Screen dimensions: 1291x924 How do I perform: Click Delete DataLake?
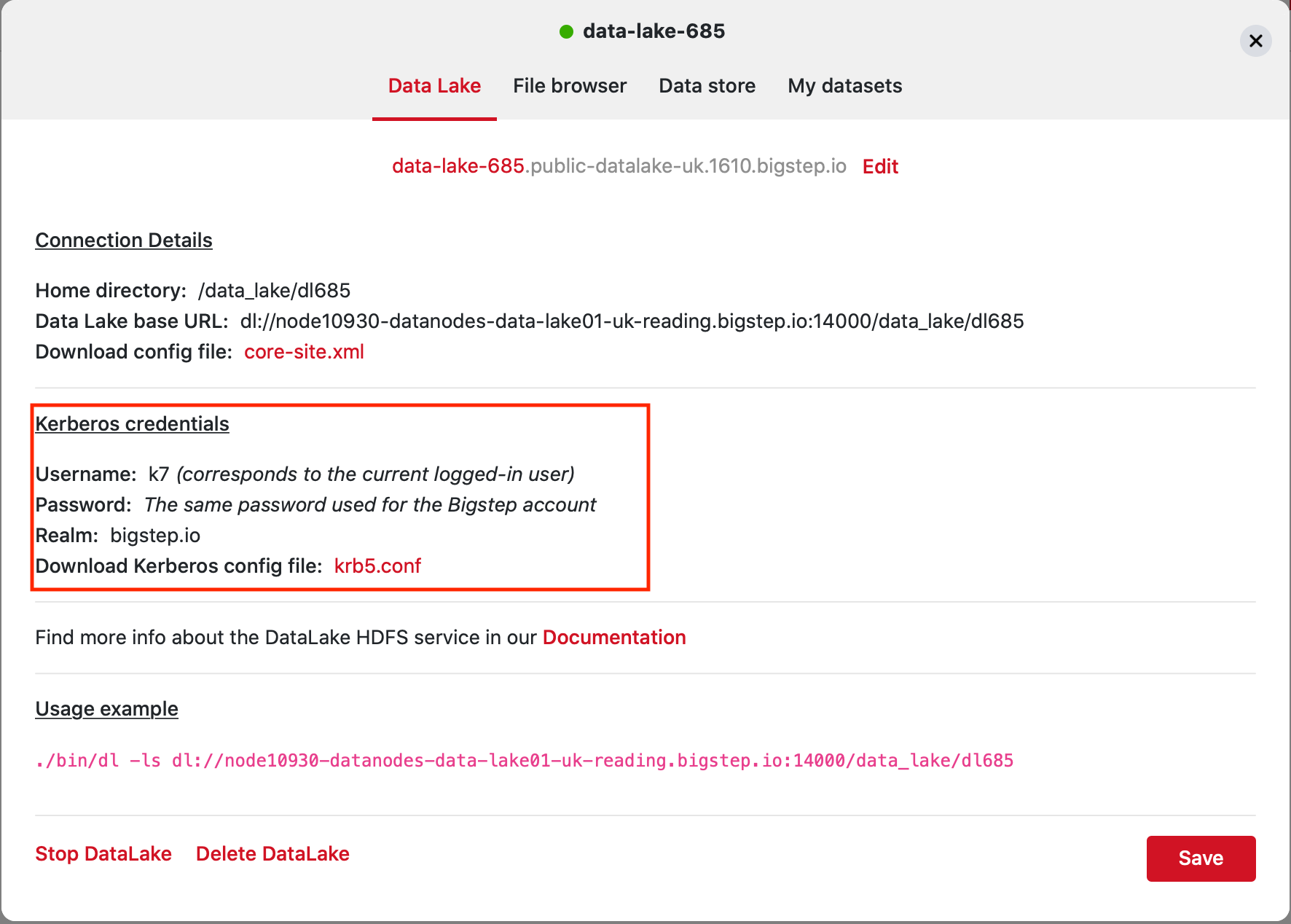pyautogui.click(x=272, y=854)
